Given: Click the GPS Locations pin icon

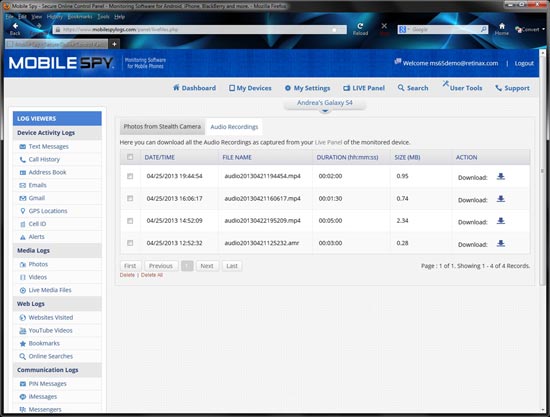Looking at the screenshot, I should click(x=22, y=211).
